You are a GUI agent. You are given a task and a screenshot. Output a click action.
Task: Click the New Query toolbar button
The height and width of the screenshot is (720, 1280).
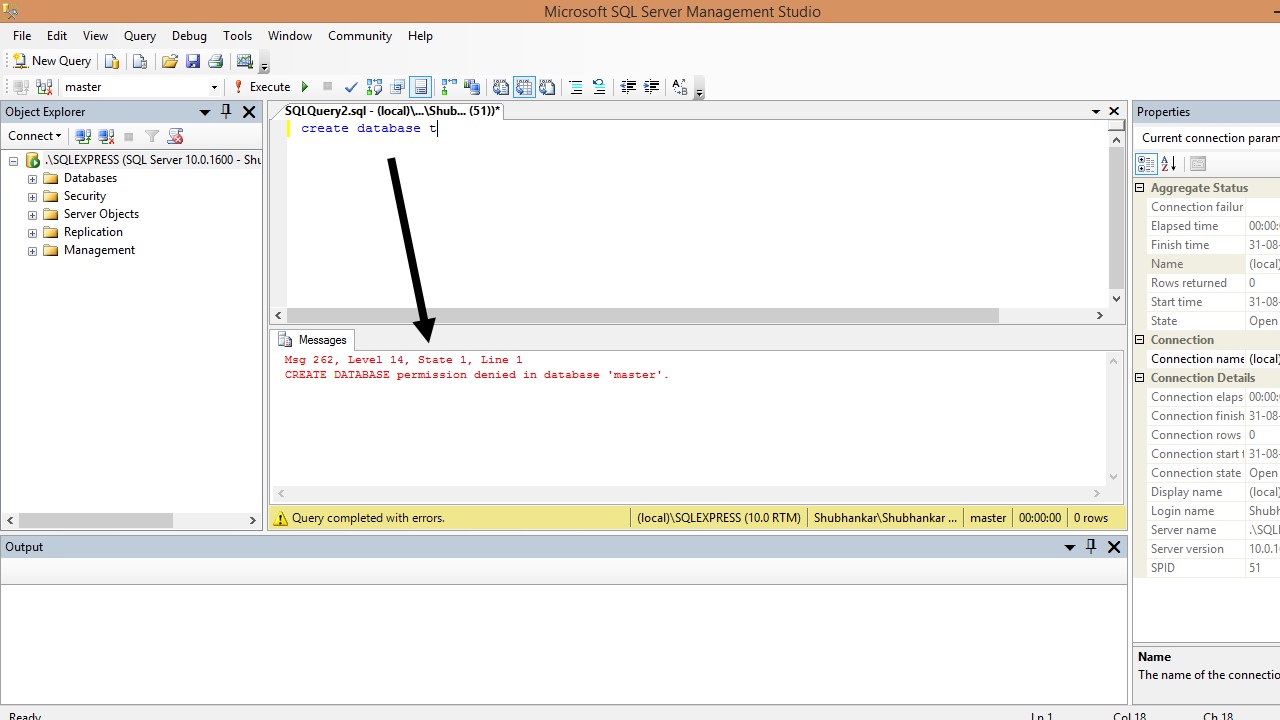pyautogui.click(x=51, y=61)
